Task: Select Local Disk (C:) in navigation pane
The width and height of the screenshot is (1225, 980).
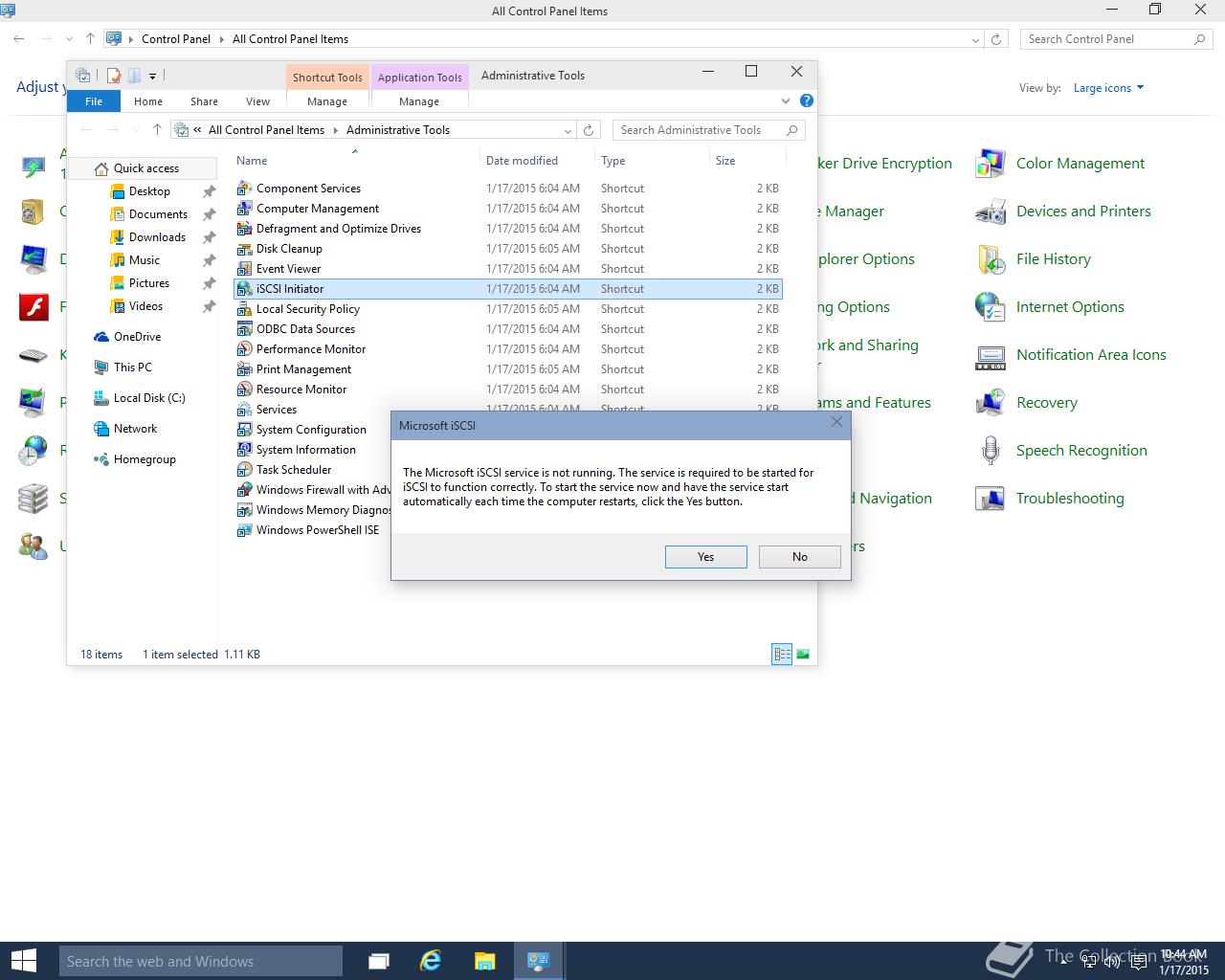Action: [x=149, y=398]
